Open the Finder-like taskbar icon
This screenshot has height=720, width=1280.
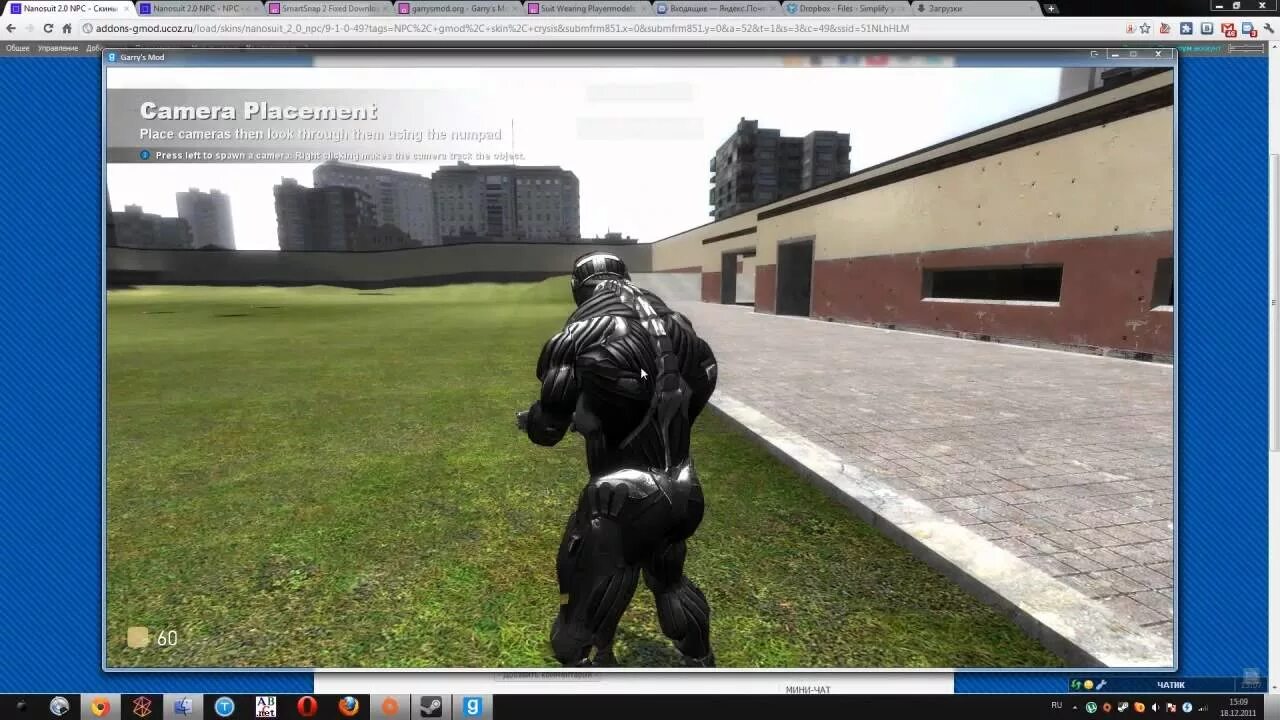pos(183,707)
